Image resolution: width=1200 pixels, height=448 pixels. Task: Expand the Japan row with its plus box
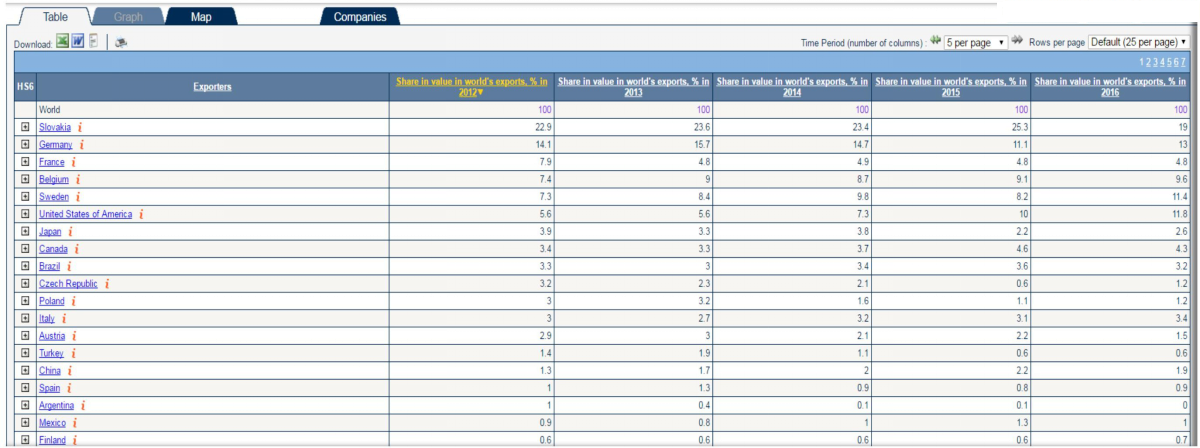pos(25,231)
